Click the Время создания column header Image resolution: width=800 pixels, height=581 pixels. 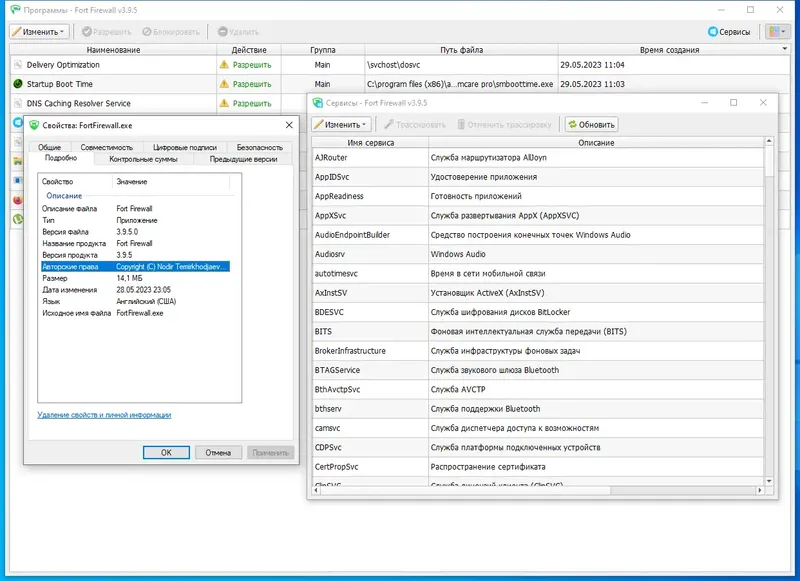(x=669, y=50)
